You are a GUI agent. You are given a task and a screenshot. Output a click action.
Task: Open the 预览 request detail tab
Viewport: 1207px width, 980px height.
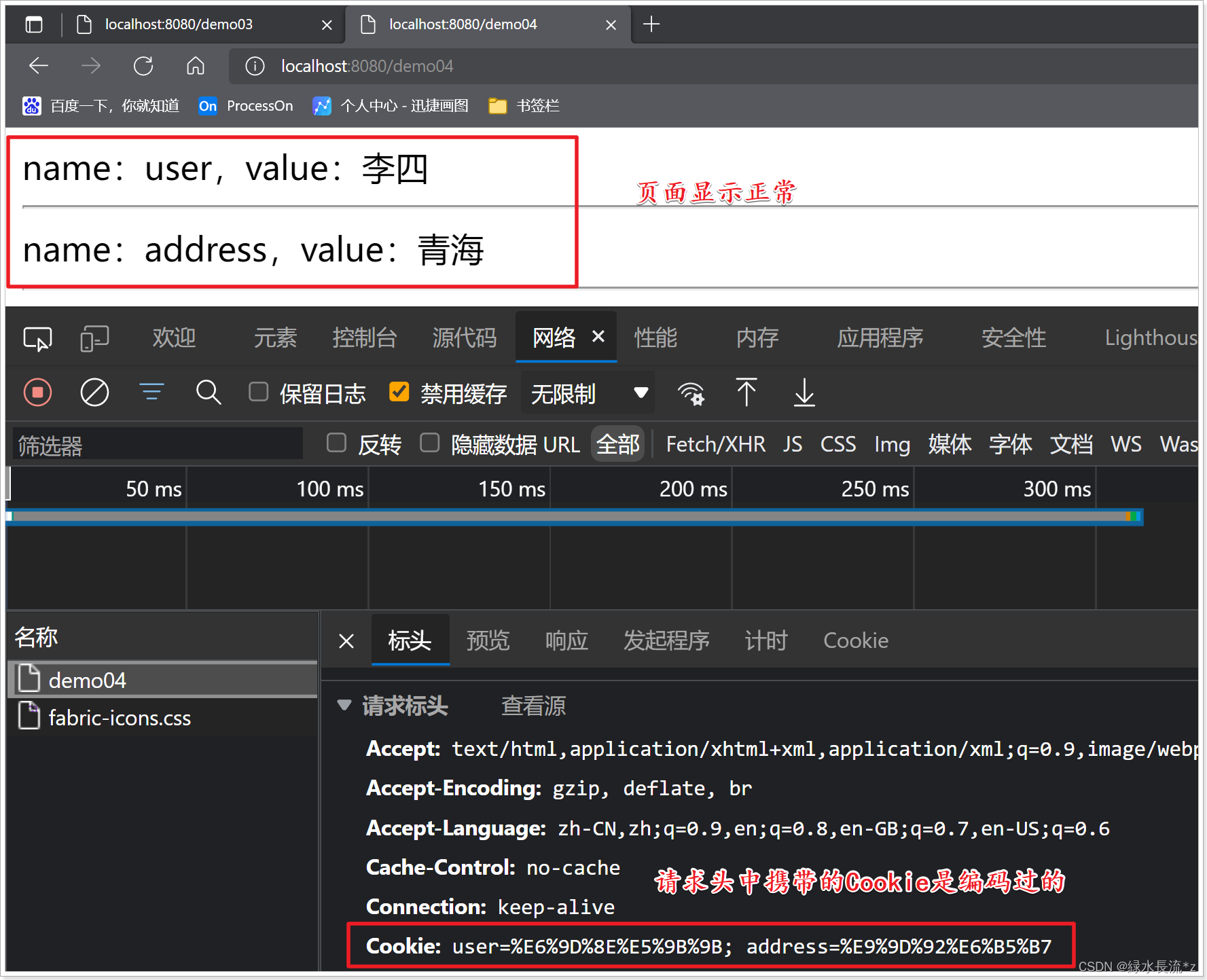(x=488, y=640)
